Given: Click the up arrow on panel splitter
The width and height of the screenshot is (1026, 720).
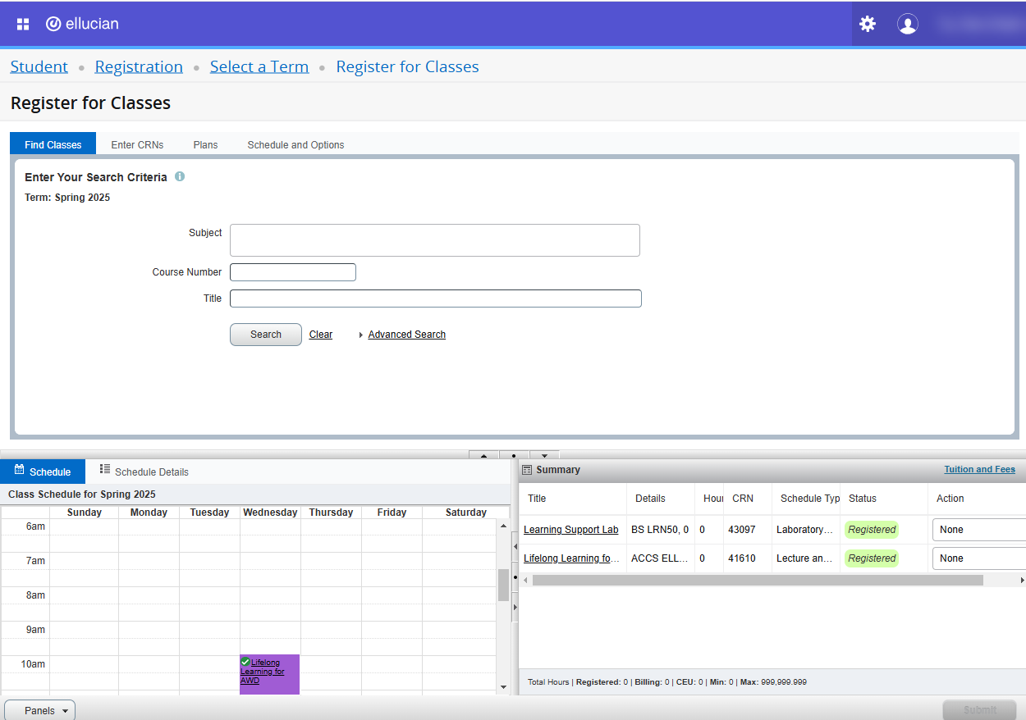Looking at the screenshot, I should (484, 456).
